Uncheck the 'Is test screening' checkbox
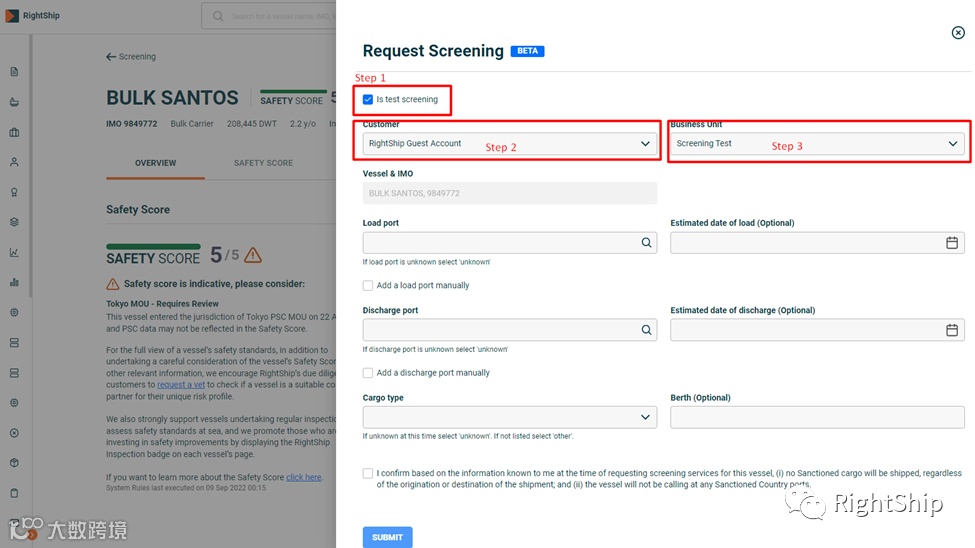This screenshot has height=548, width=975. tap(368, 100)
